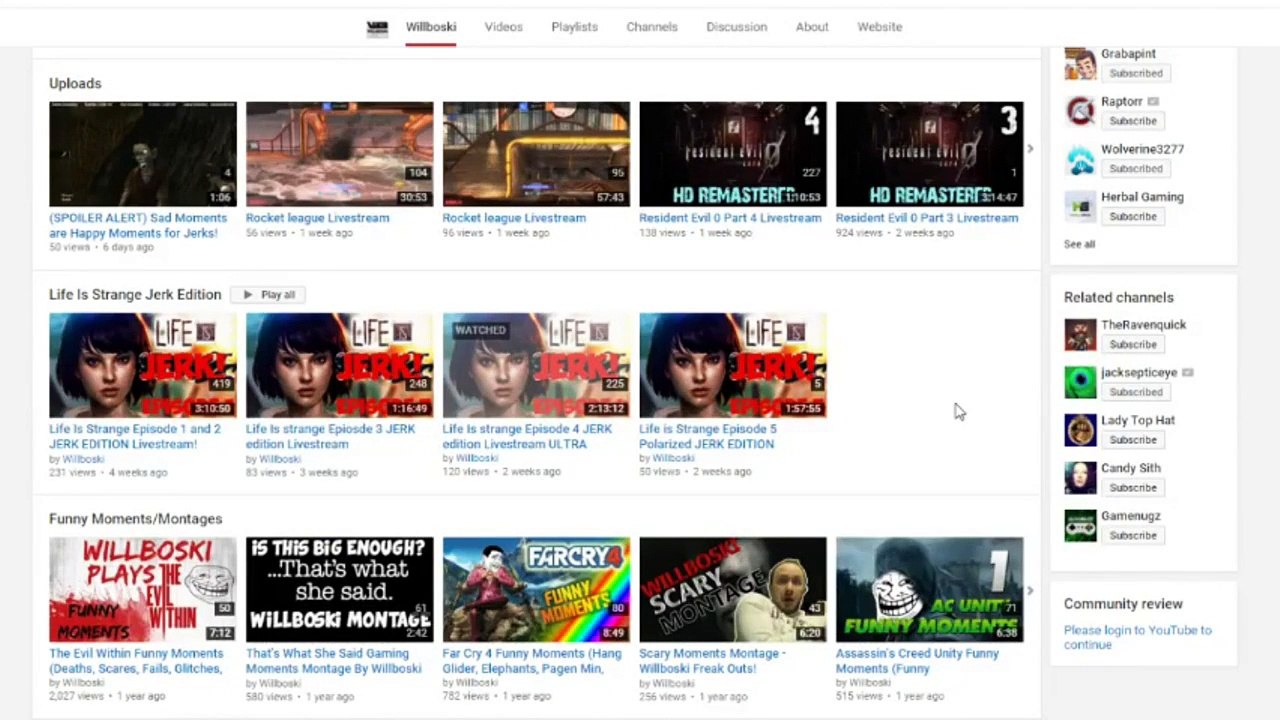The image size is (1280, 720).
Task: Open the Playlists tab
Action: [575, 27]
